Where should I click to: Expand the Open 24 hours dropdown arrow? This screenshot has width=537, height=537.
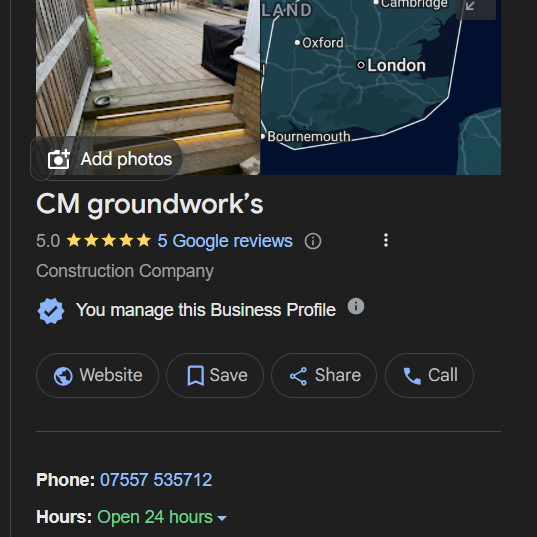222,518
